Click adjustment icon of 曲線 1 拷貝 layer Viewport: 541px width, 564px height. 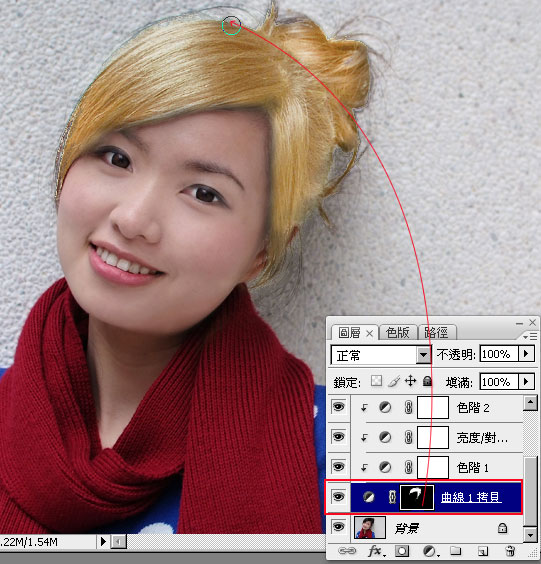(x=368, y=497)
